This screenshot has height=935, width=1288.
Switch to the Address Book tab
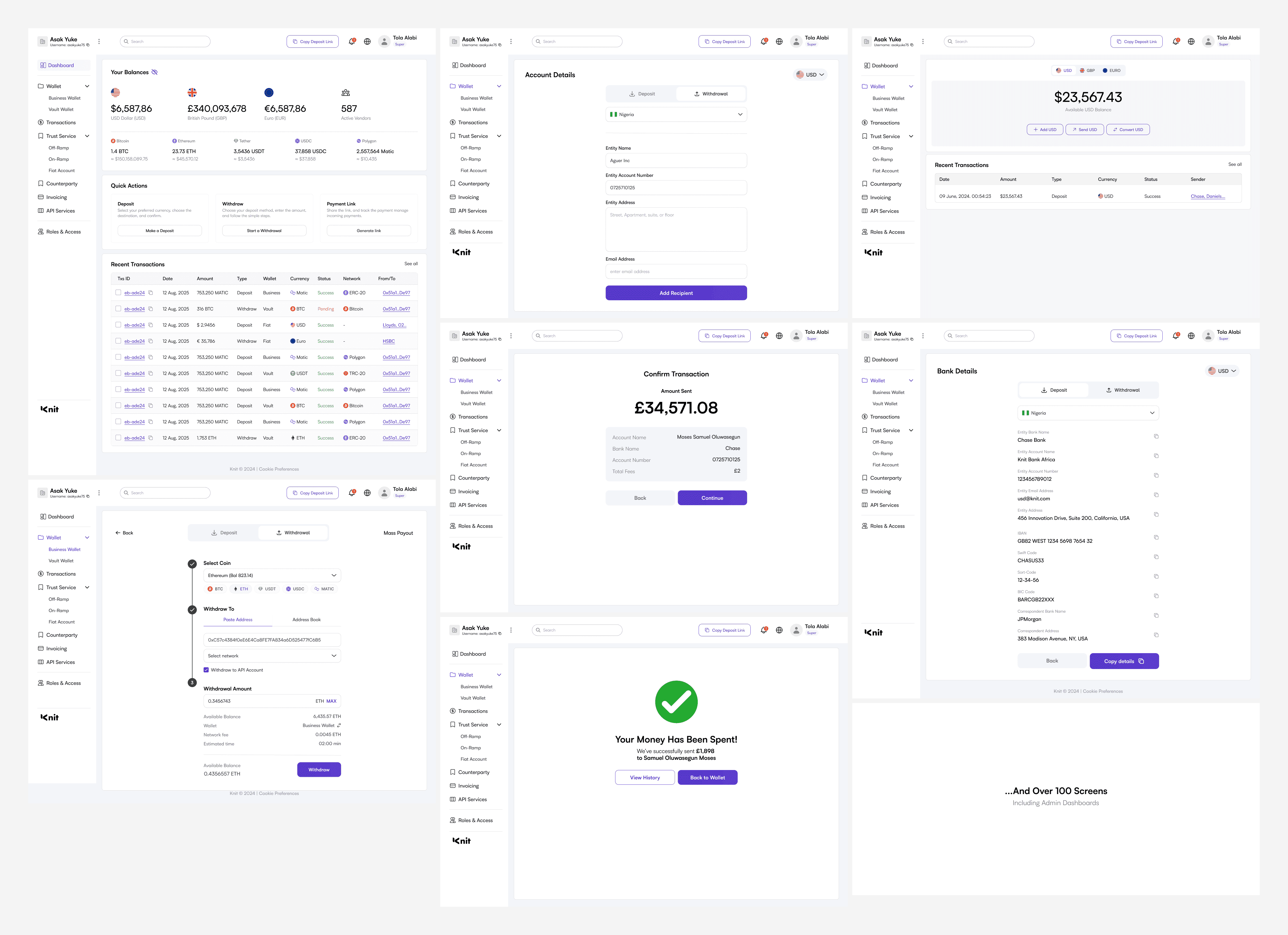tap(306, 620)
